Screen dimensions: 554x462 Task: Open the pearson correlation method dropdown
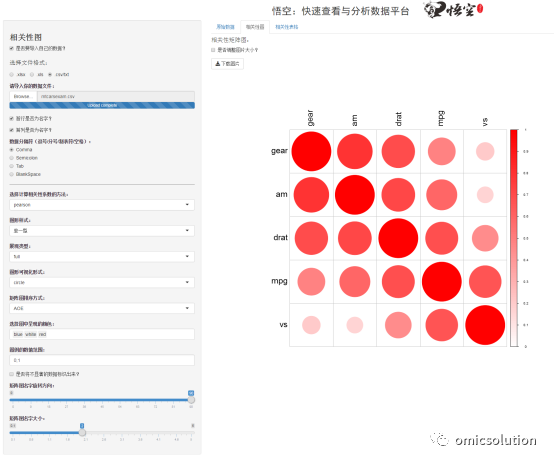tap(102, 205)
